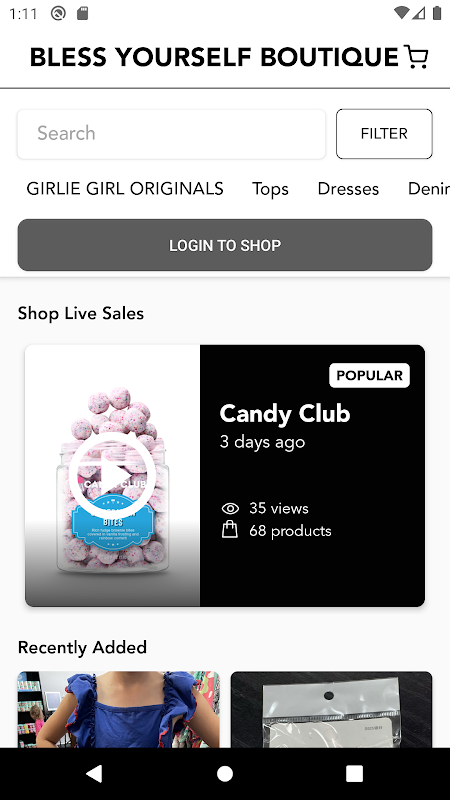
Task: Tap the battery status icon
Action: click(x=437, y=13)
